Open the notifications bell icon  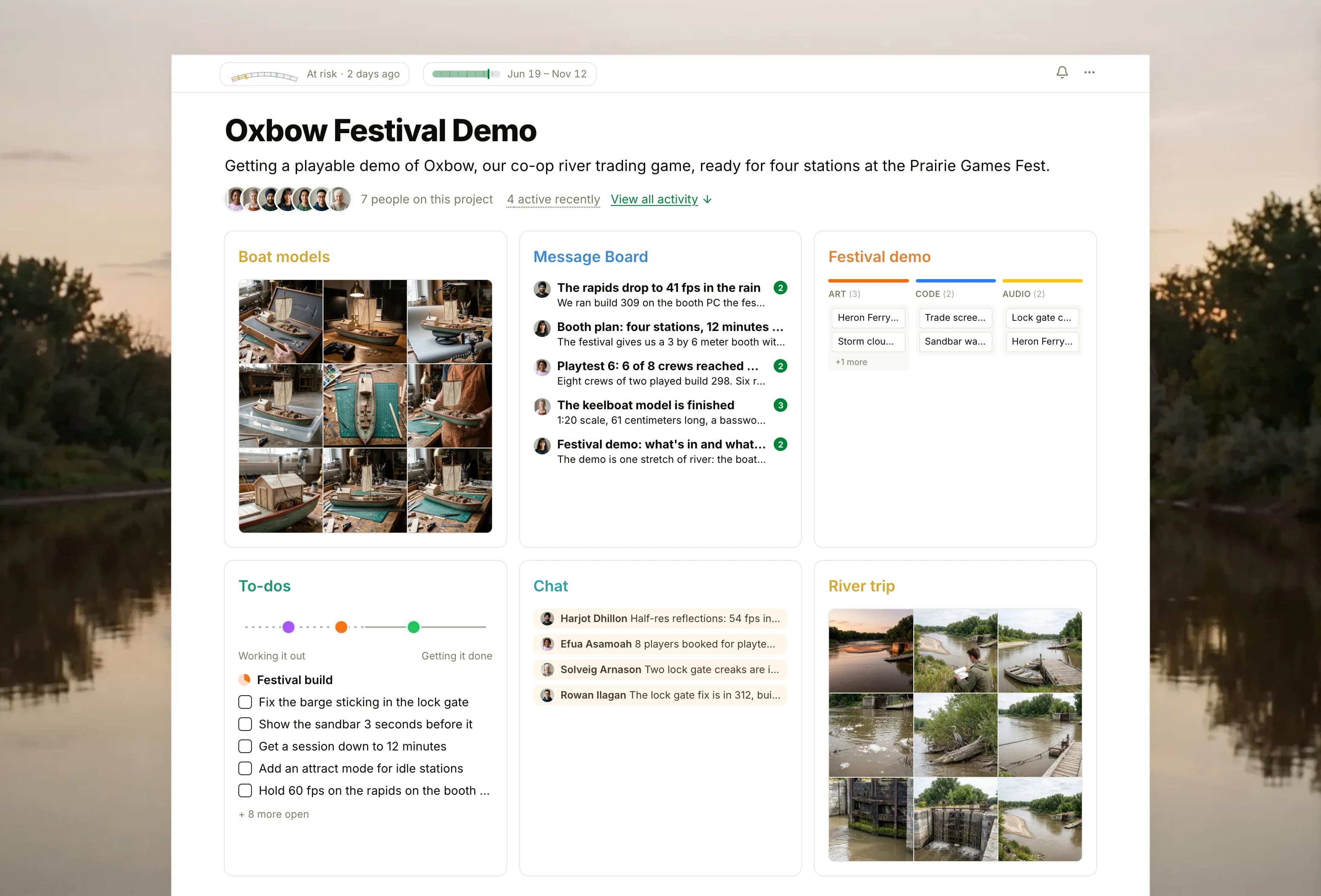pyautogui.click(x=1062, y=73)
